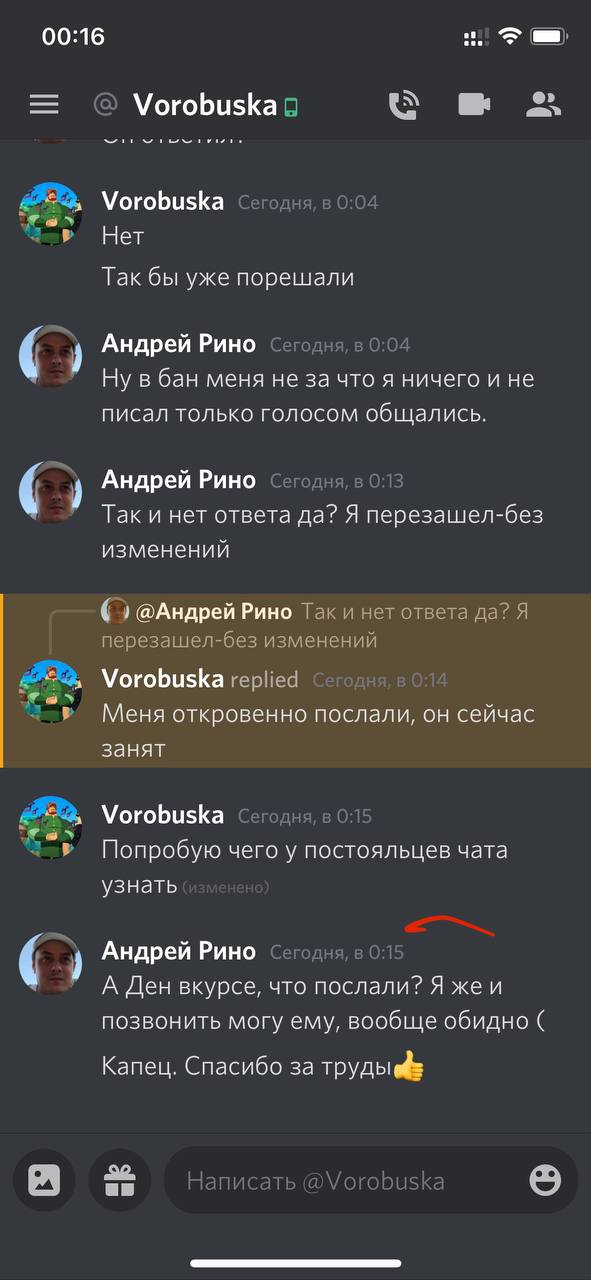Tap the mobile status icon beside Vorobuska

291,106
